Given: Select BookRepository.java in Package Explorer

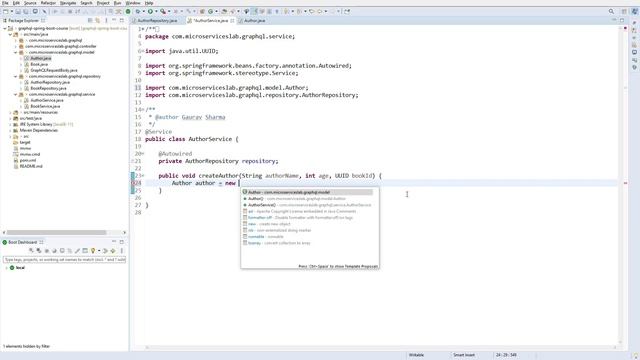Looking at the screenshot, I should click(48, 88).
